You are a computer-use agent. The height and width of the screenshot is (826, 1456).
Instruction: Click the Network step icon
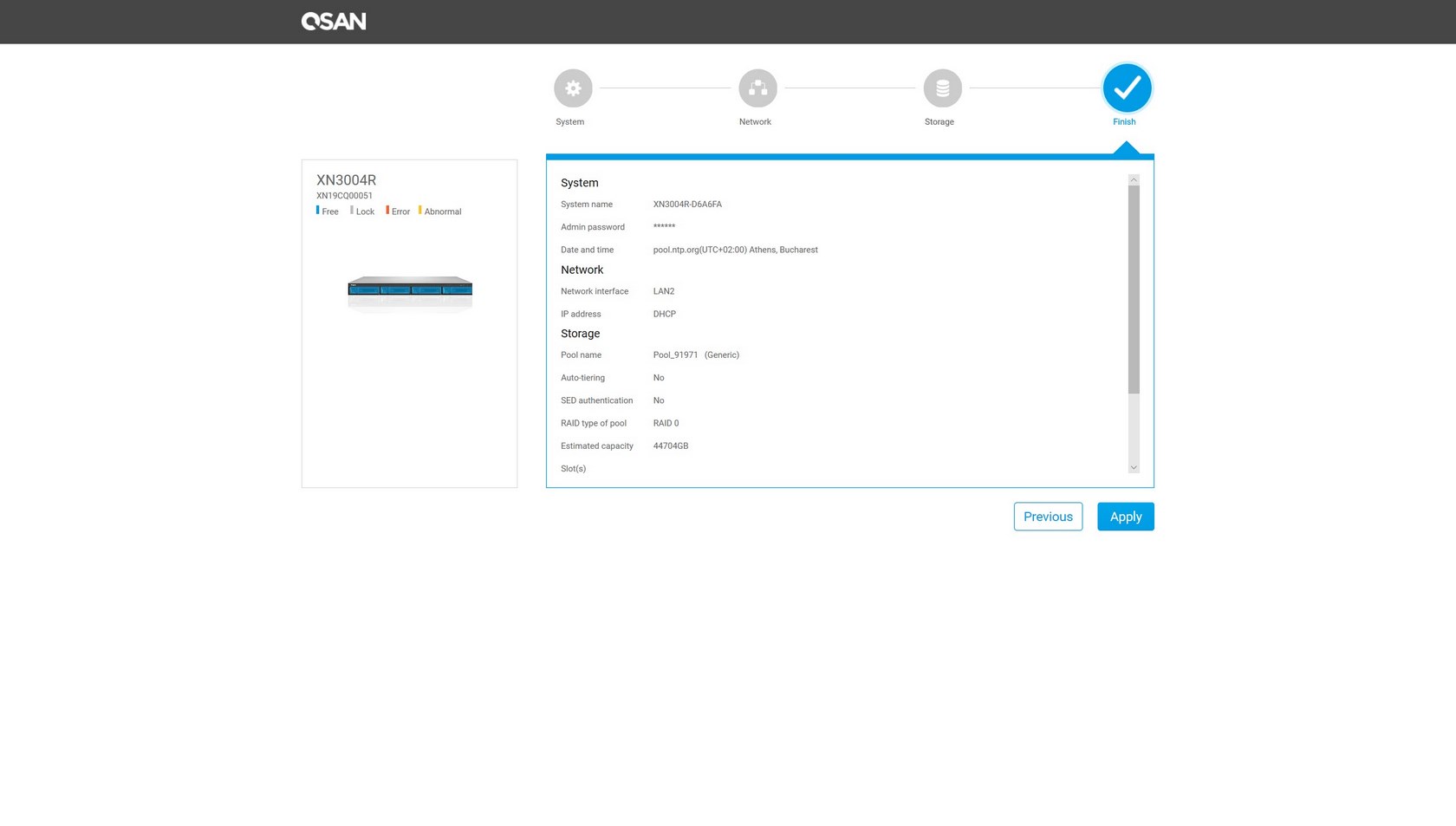[x=757, y=88]
